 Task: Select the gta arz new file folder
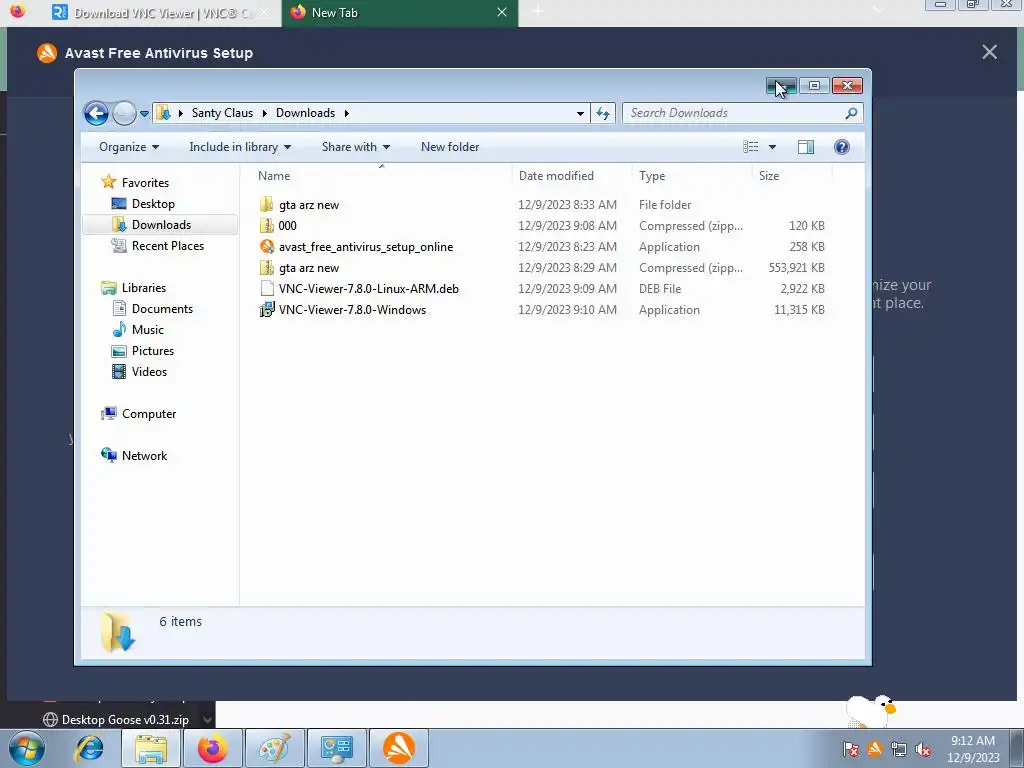309,205
